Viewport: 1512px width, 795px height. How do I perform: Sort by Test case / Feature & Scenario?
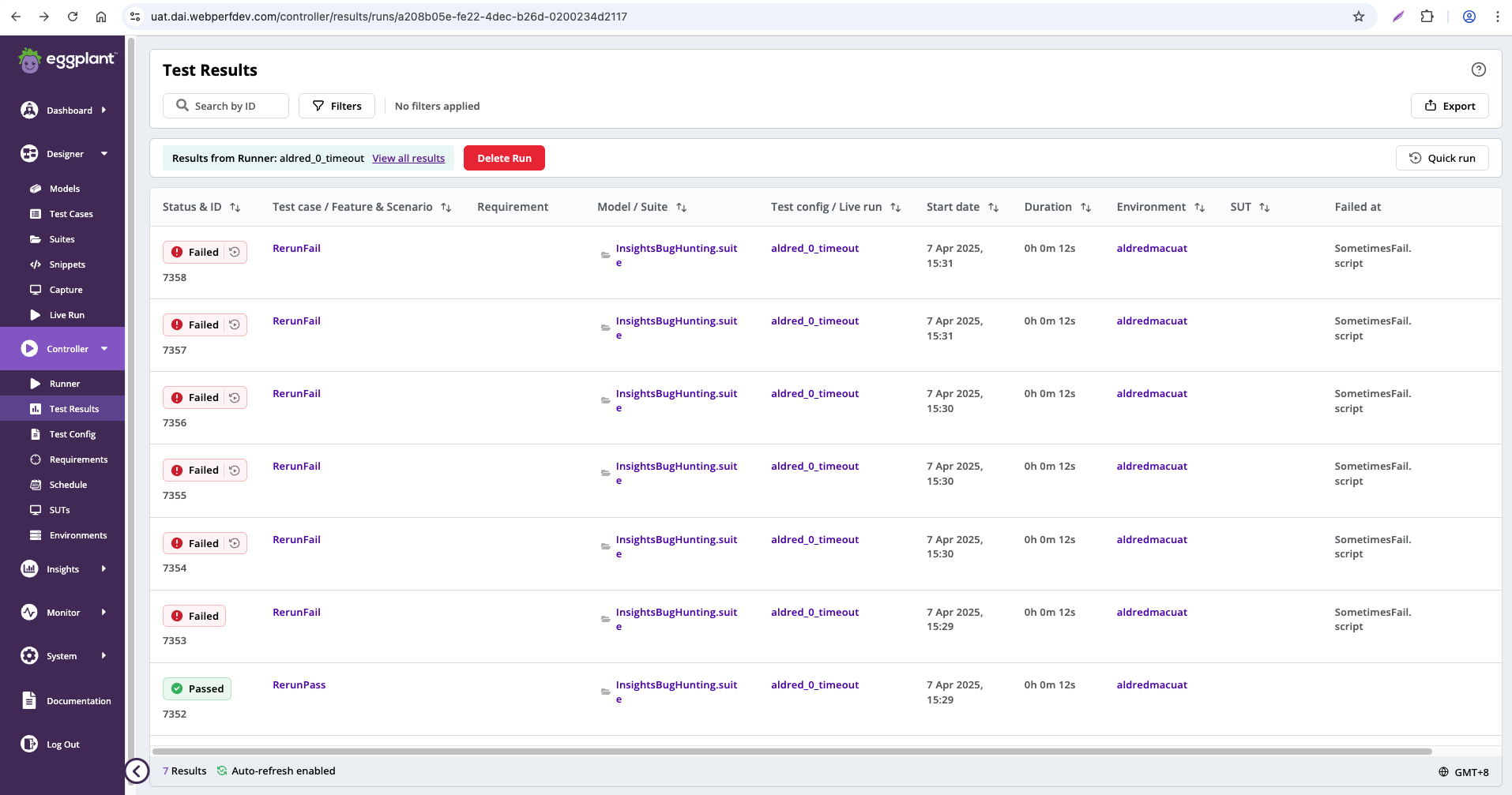tap(446, 207)
